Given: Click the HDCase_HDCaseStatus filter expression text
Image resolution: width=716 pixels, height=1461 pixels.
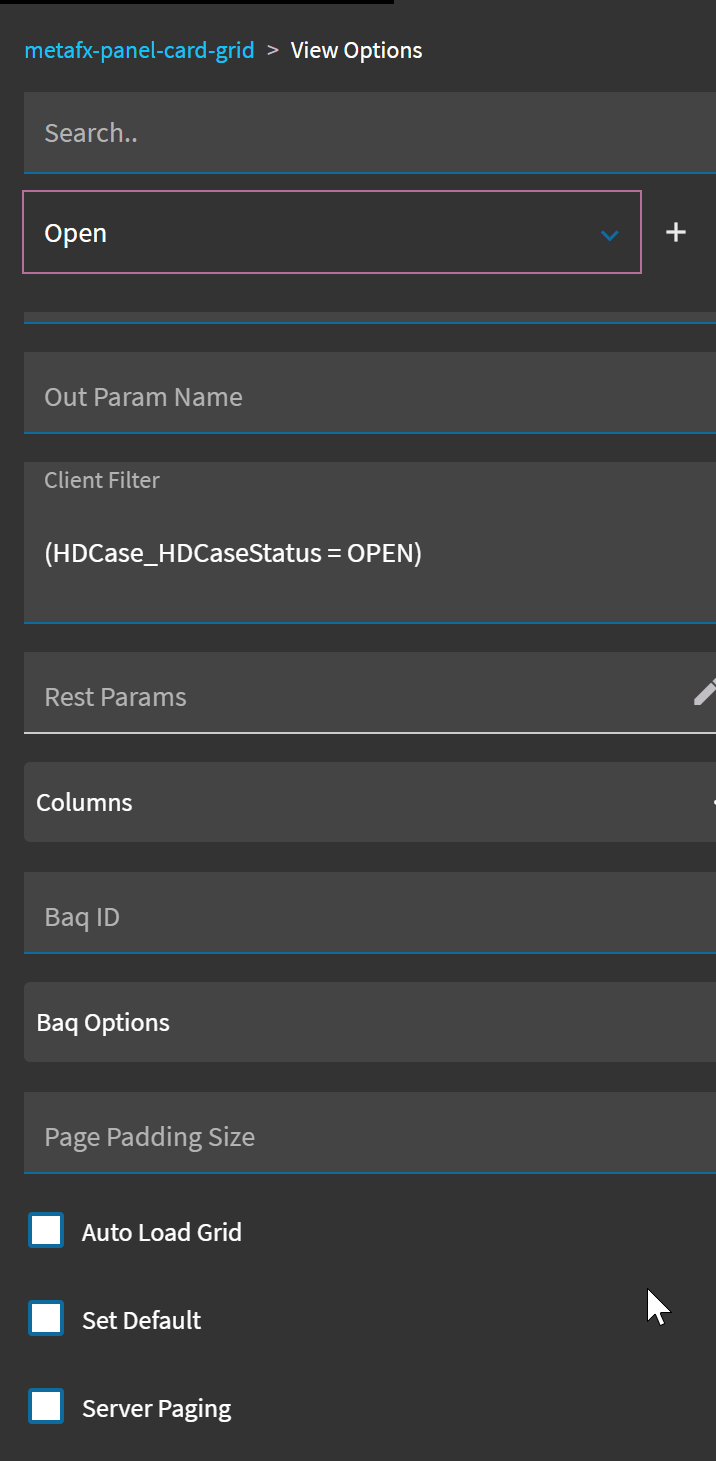Looking at the screenshot, I should click(x=233, y=553).
